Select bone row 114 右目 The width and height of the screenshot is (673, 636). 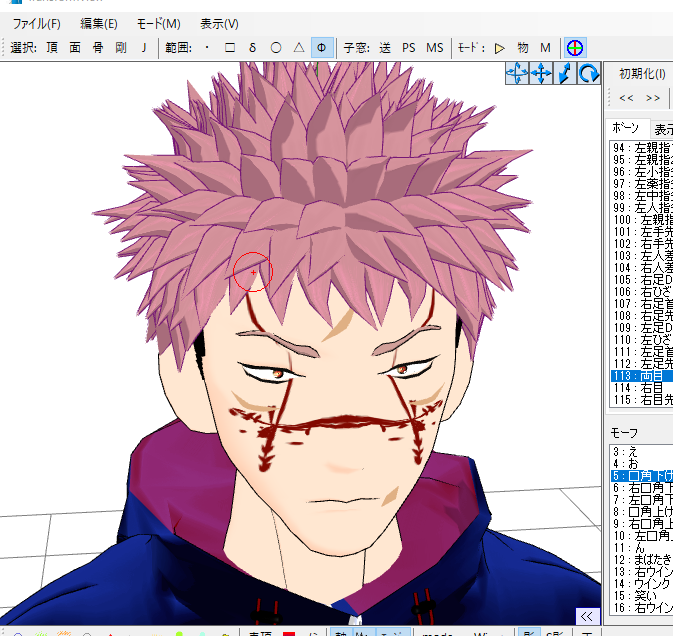pos(642,388)
